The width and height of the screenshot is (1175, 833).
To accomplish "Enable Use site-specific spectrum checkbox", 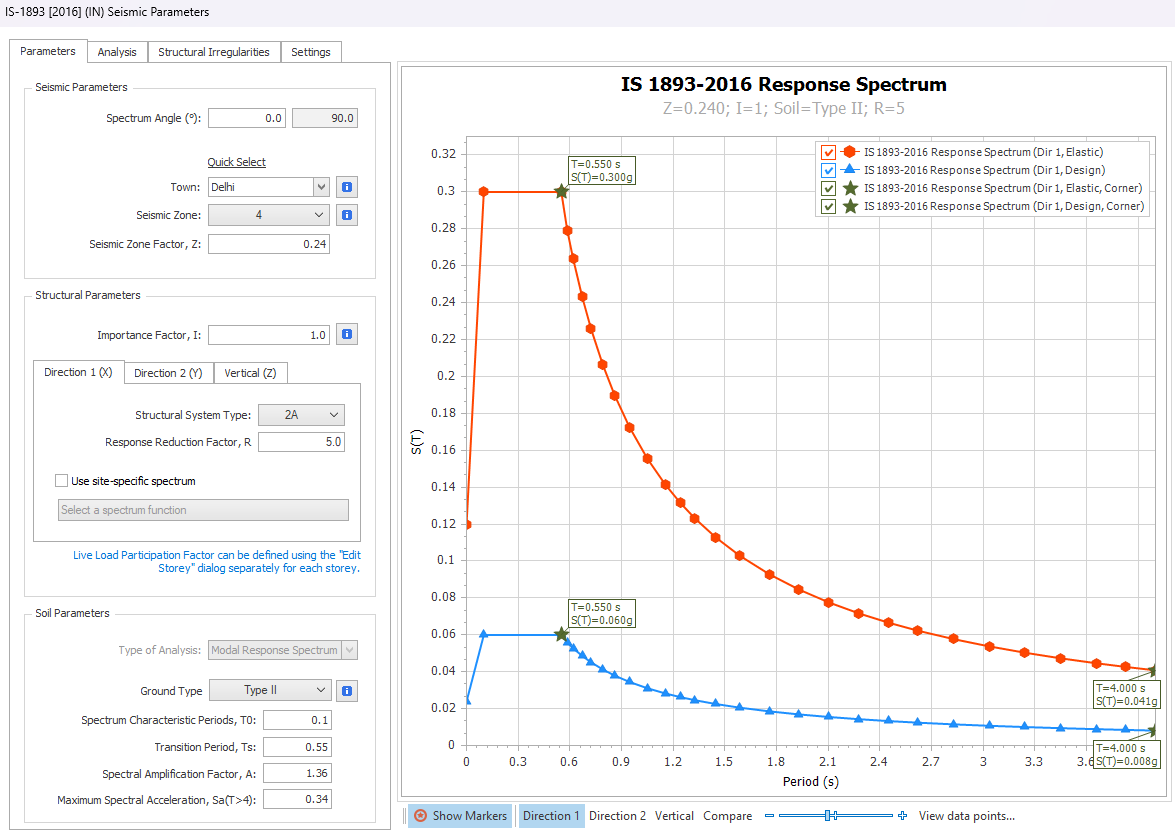I will pos(62,481).
